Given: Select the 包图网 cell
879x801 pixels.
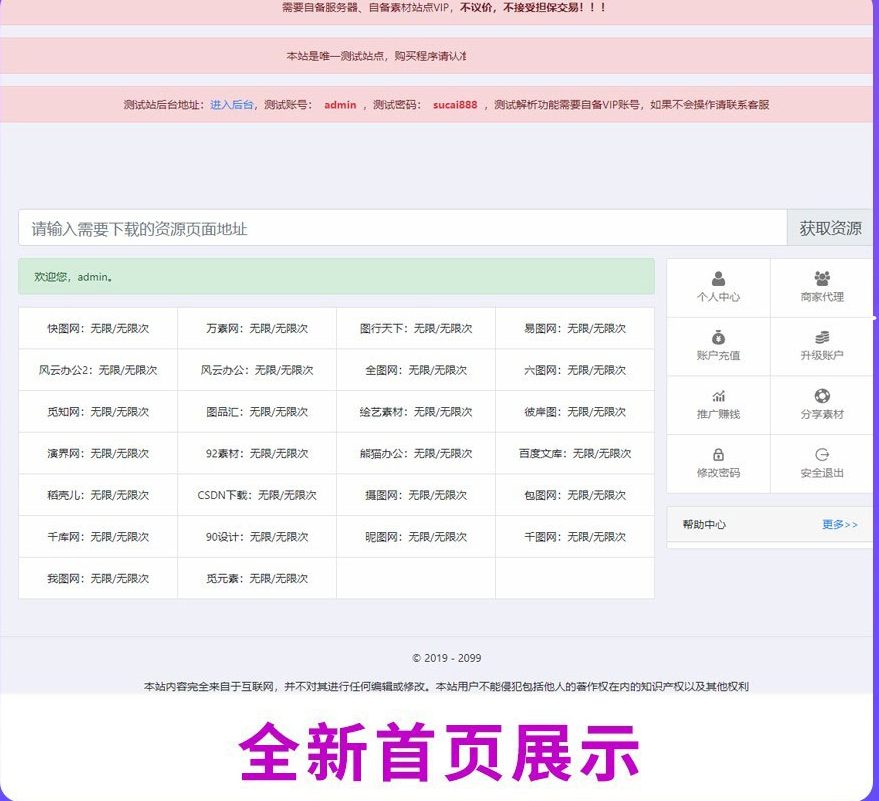Looking at the screenshot, I should pyautogui.click(x=575, y=495).
